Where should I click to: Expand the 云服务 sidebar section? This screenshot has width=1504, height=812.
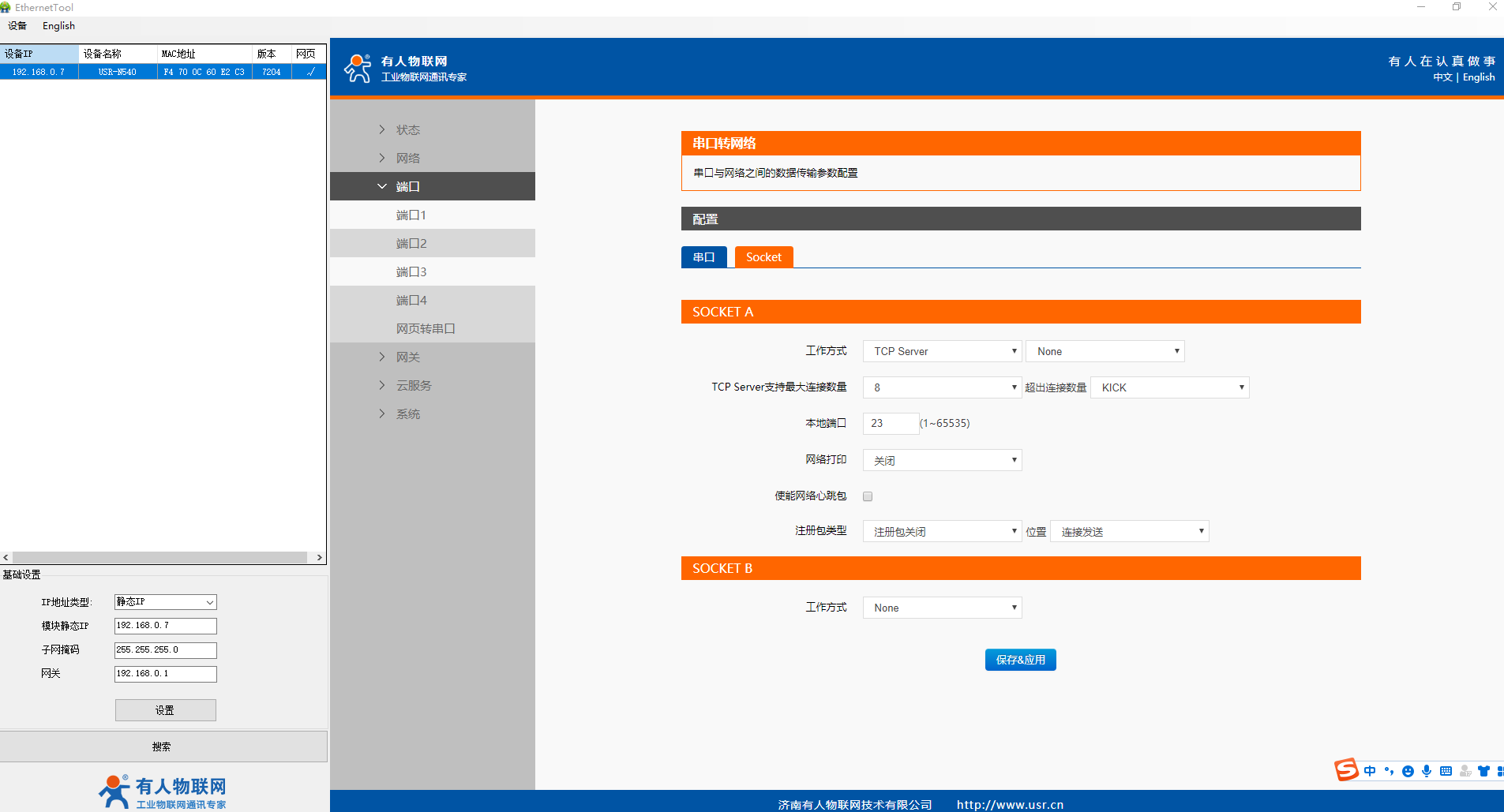click(413, 385)
